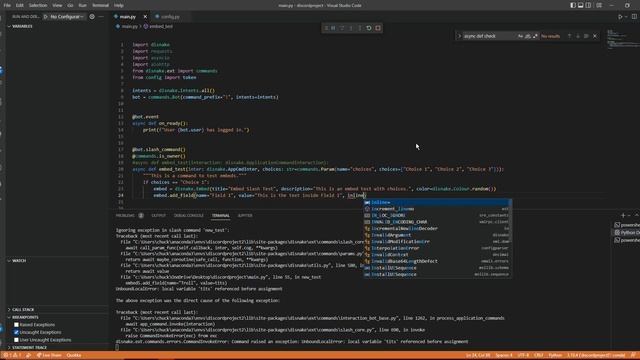Toggle Match Whole Word in find widget
This screenshot has height=360, width=640.
point(528,36)
